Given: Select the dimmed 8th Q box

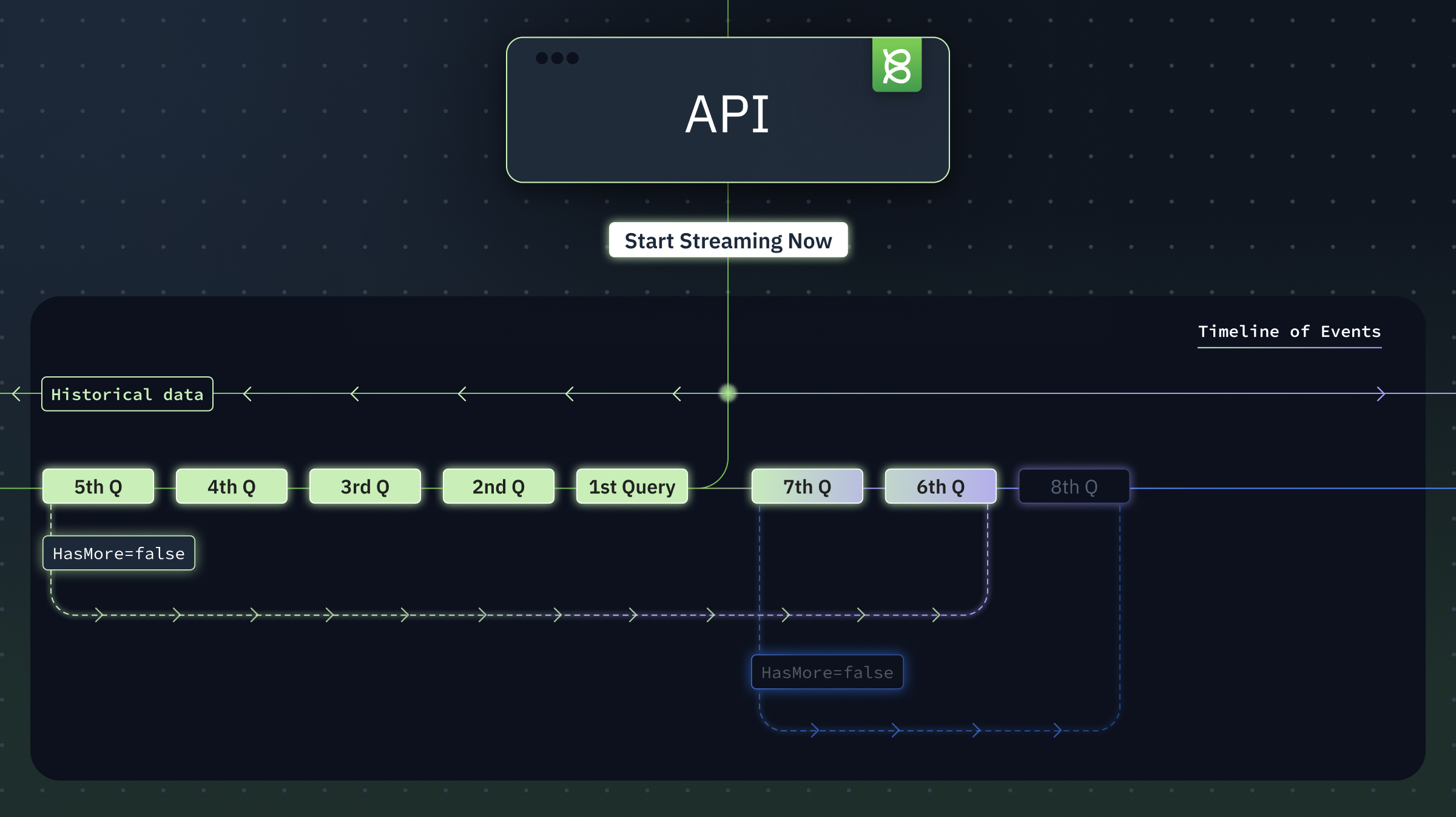Looking at the screenshot, I should 1074,486.
